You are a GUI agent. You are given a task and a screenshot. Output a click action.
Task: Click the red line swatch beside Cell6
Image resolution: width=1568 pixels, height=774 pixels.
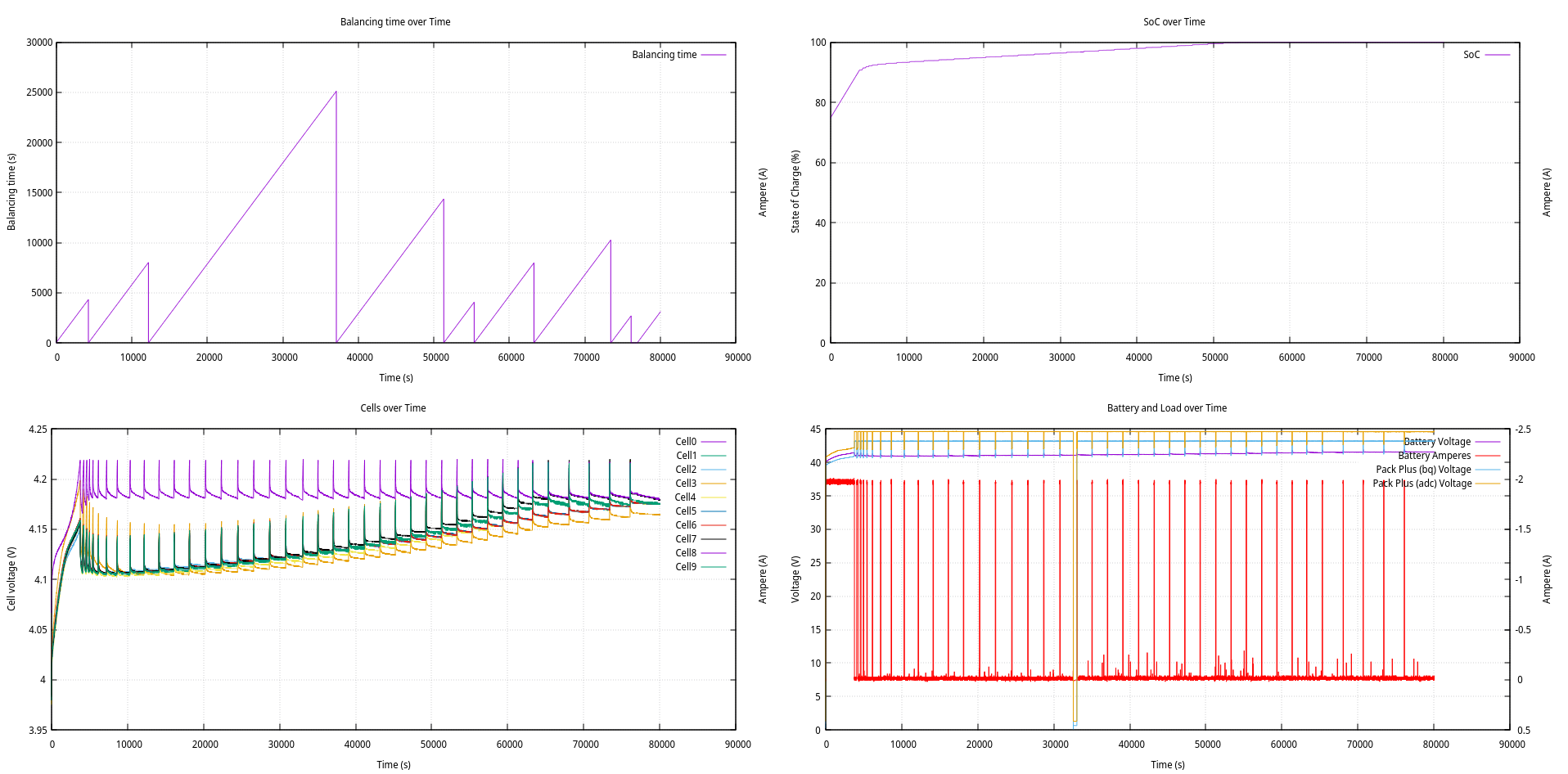point(714,525)
